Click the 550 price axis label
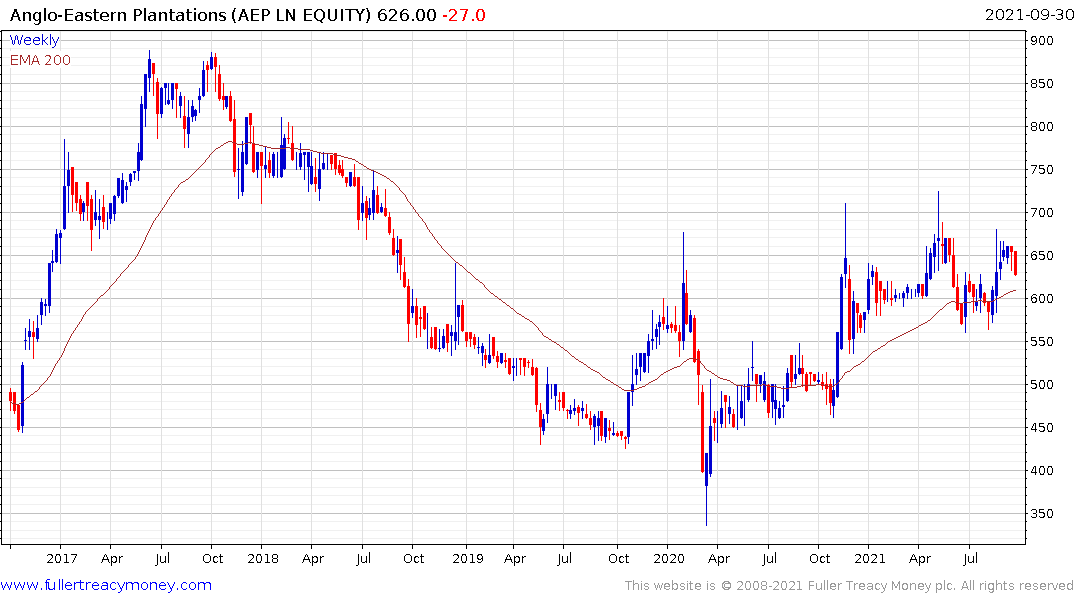The width and height of the screenshot is (1075, 600). [x=1042, y=341]
